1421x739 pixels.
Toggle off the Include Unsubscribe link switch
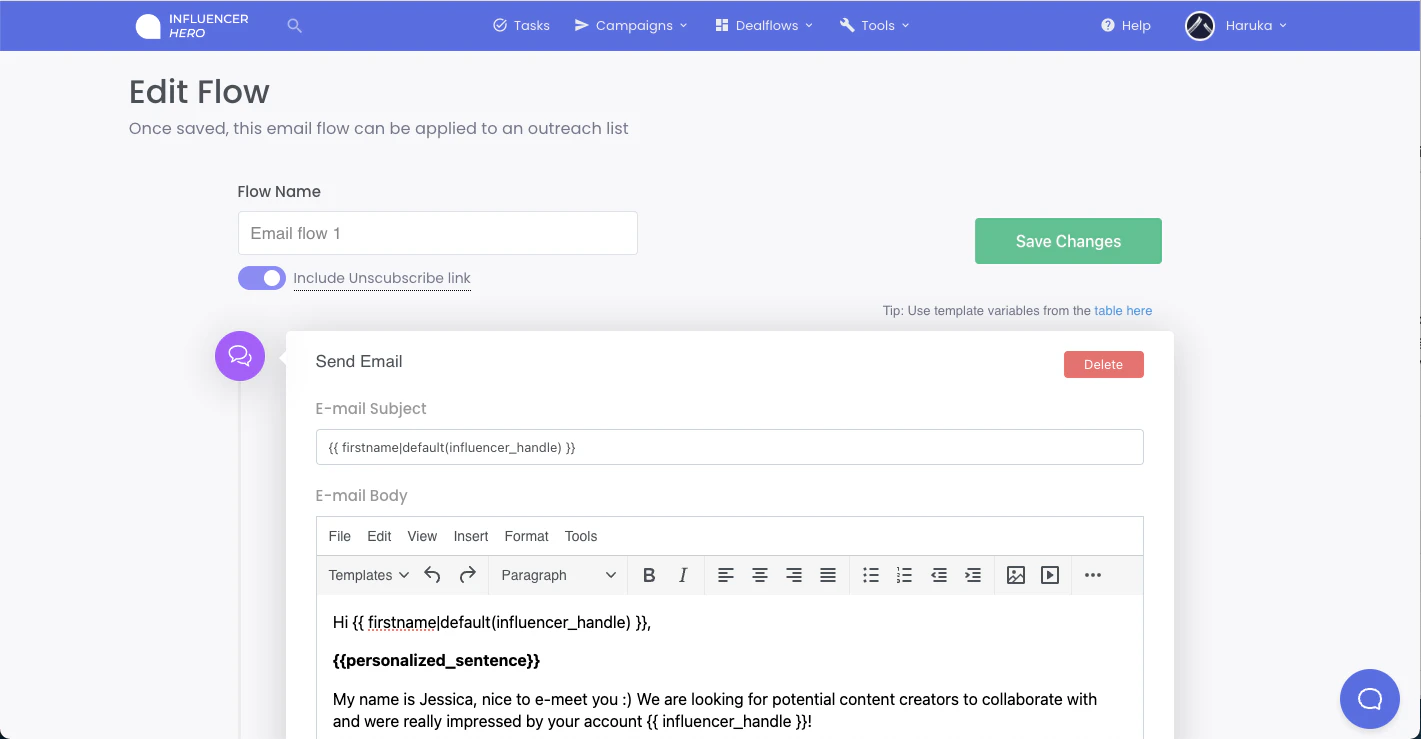point(261,277)
